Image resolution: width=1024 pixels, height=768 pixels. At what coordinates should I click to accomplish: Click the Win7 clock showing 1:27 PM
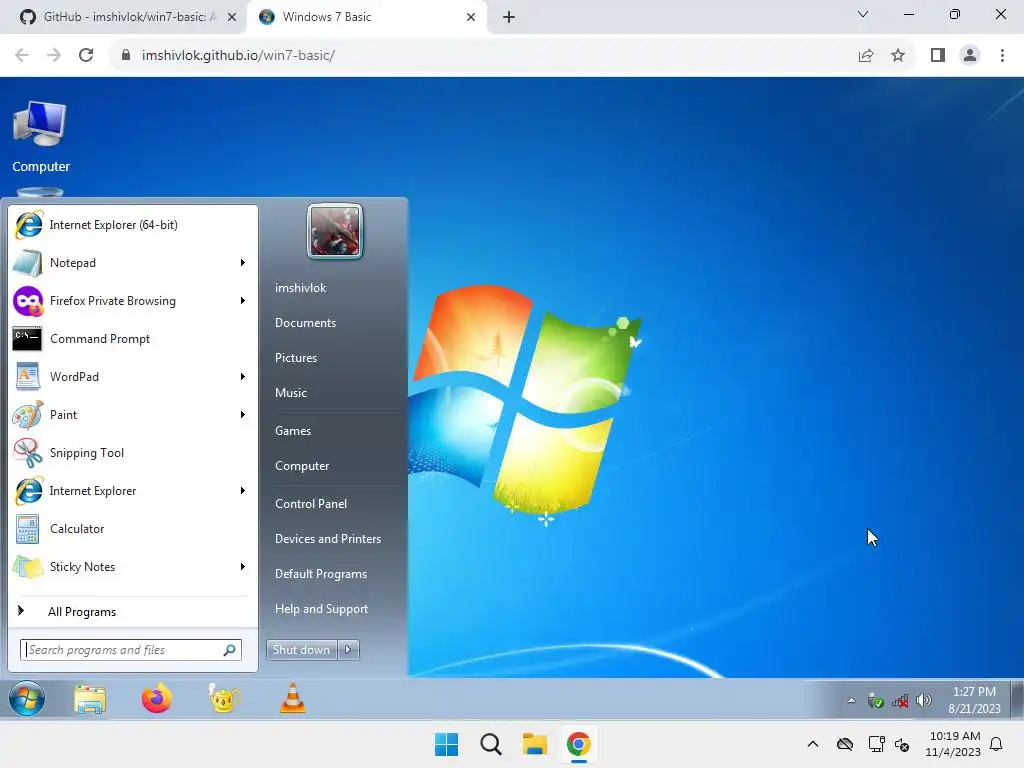pyautogui.click(x=974, y=700)
